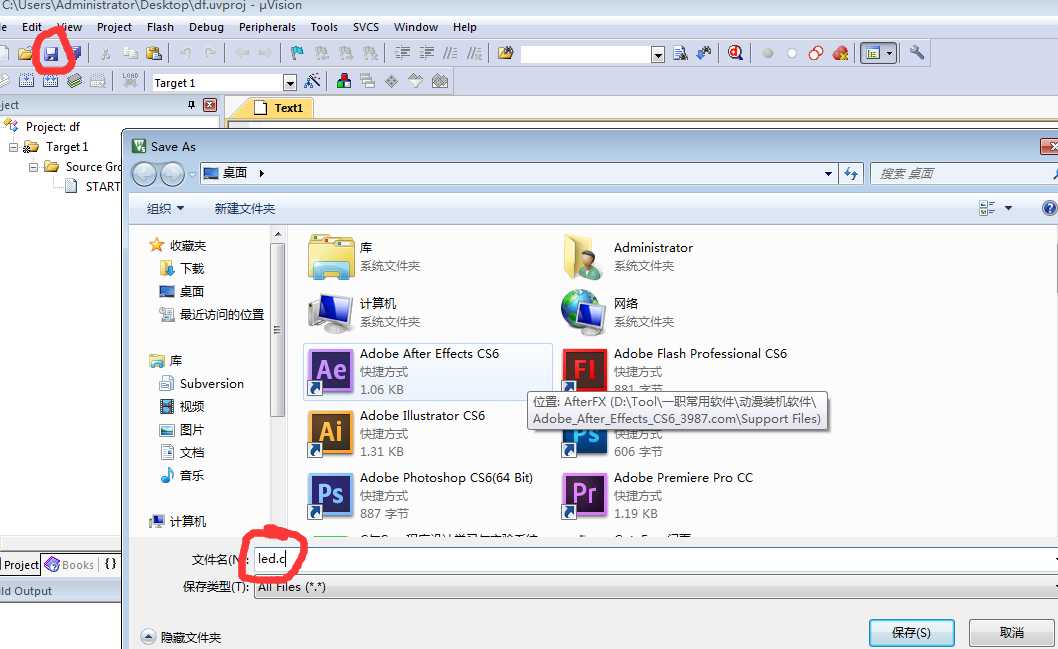This screenshot has width=1058, height=649.
Task: Open the view options dropdown arrow
Action: pyautogui.click(x=1008, y=208)
